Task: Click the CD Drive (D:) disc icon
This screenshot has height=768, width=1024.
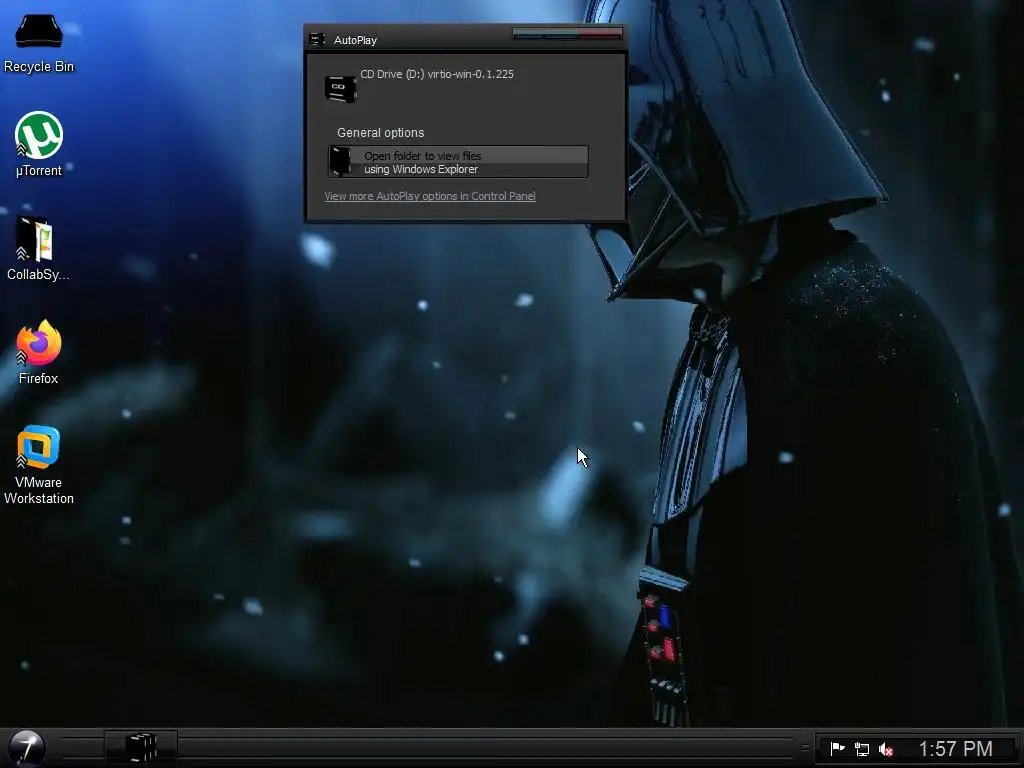Action: (341, 89)
